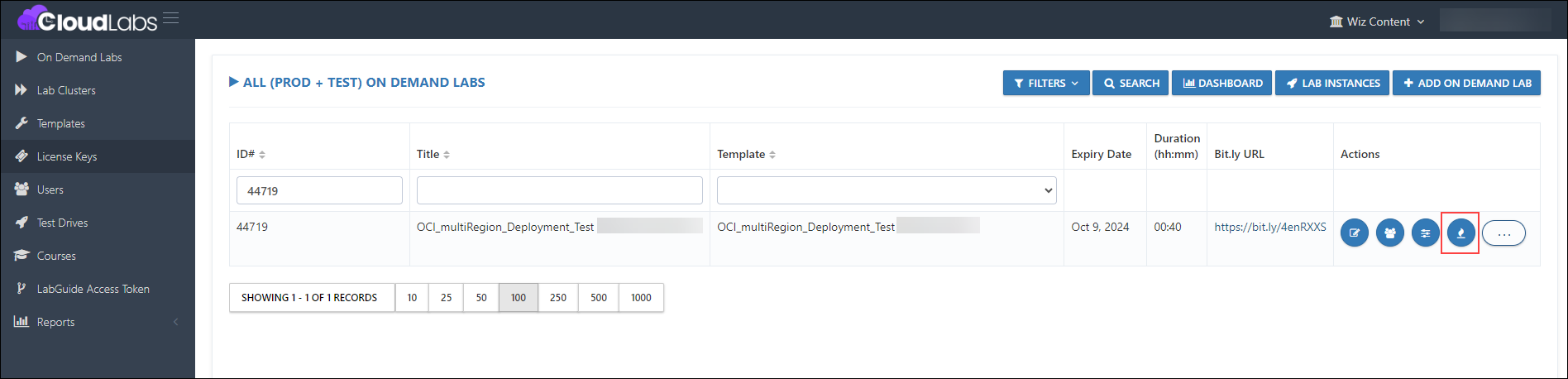Click the CloudLabs logo
Viewport: 1568px width, 379px height.
click(x=87, y=19)
